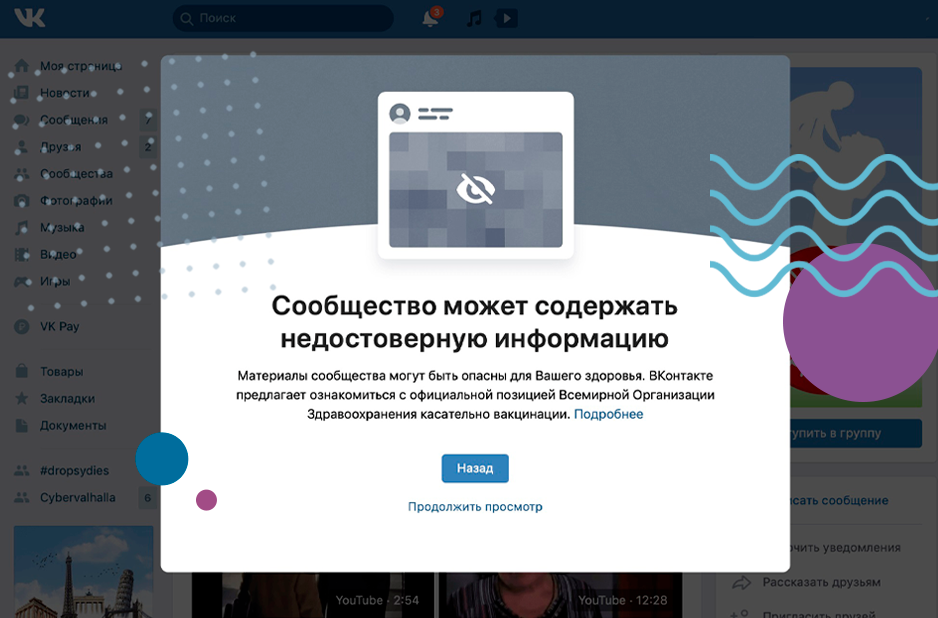Click the VK Pay icon
Screen dimensions: 938x618
22,327
